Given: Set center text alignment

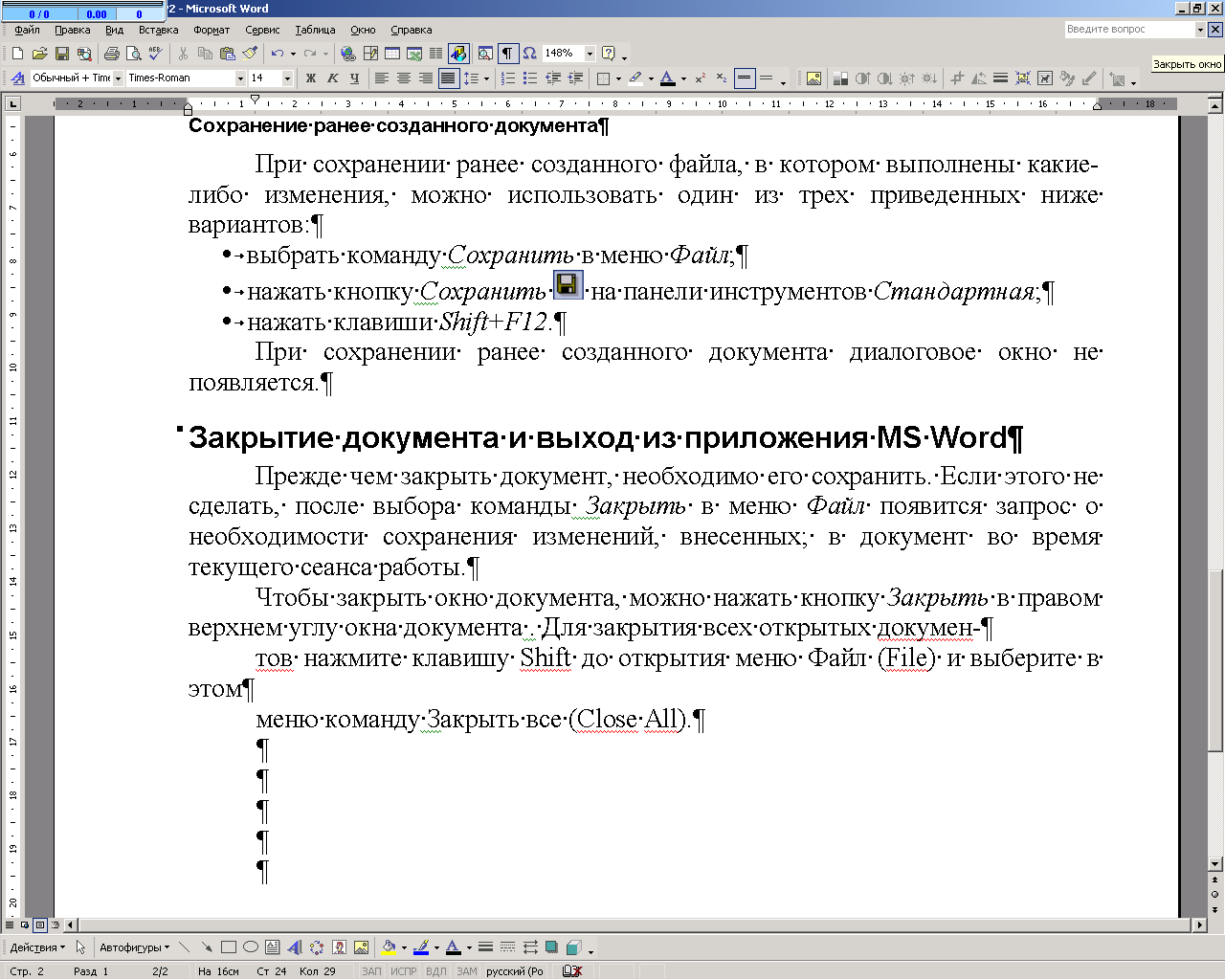Looking at the screenshot, I should pos(403,78).
